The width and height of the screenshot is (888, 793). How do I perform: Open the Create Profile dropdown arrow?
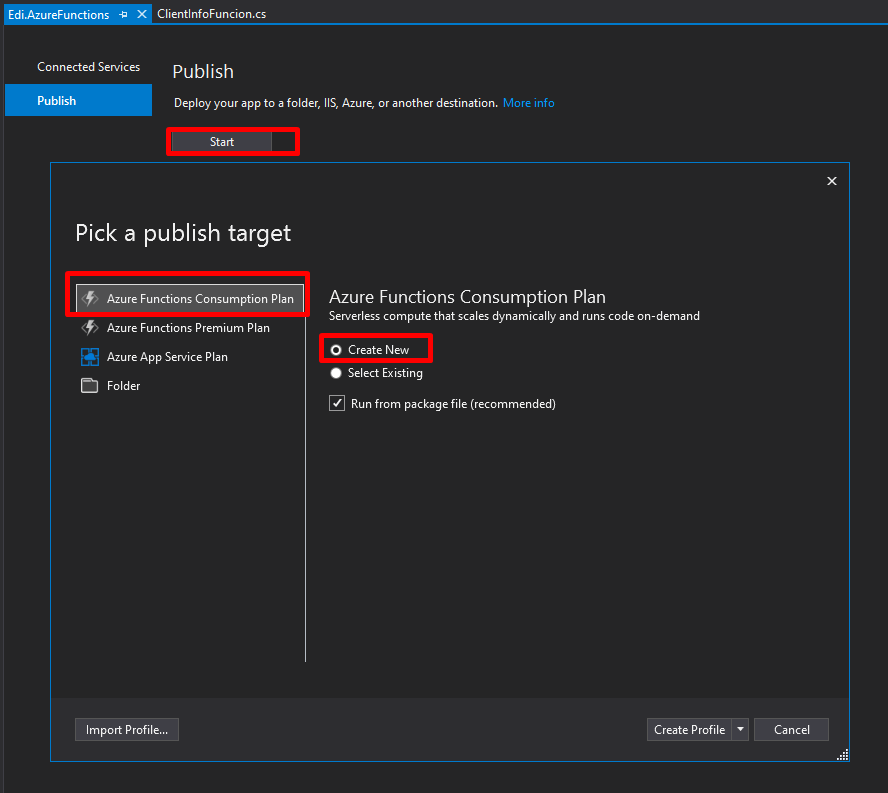[740, 730]
